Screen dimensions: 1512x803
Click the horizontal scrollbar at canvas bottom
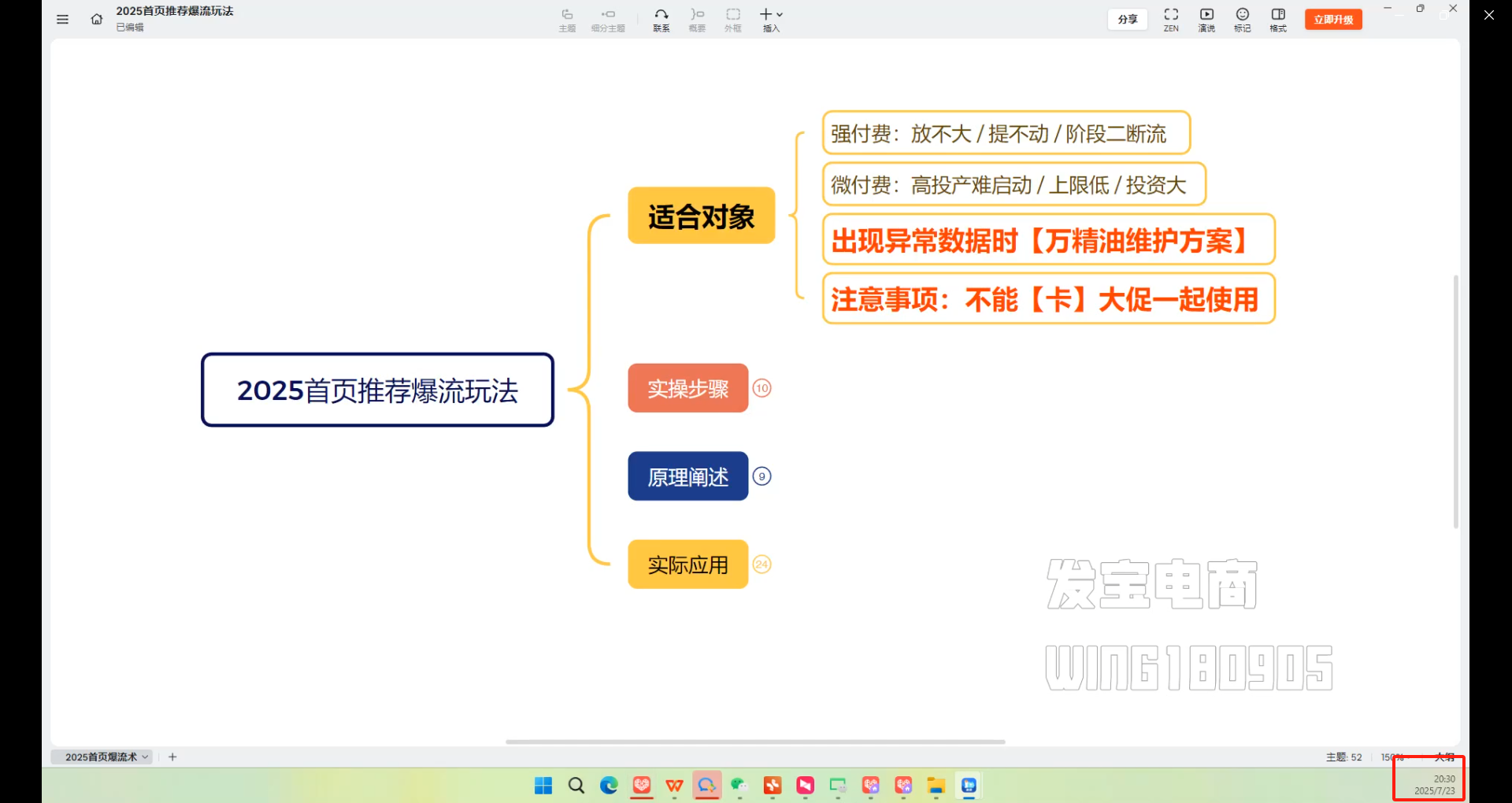click(754, 742)
